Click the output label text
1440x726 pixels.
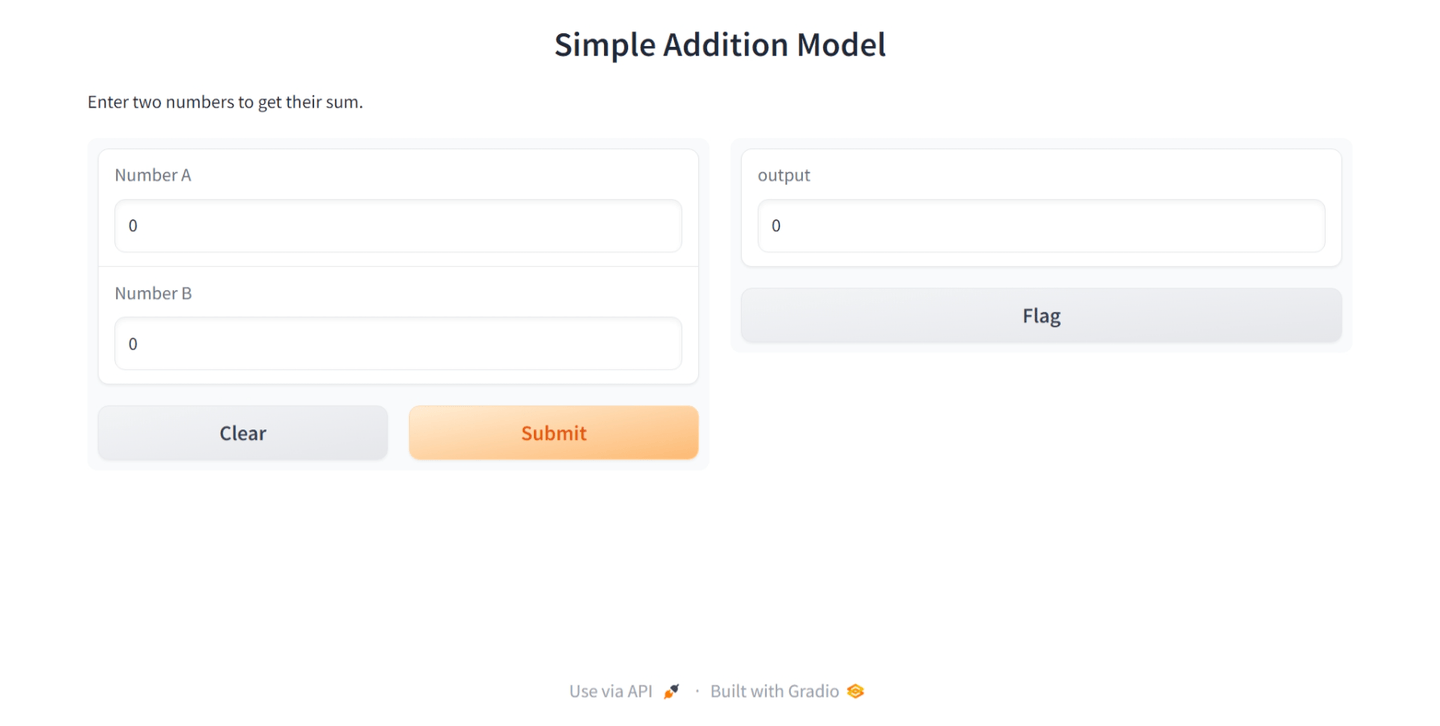point(784,175)
